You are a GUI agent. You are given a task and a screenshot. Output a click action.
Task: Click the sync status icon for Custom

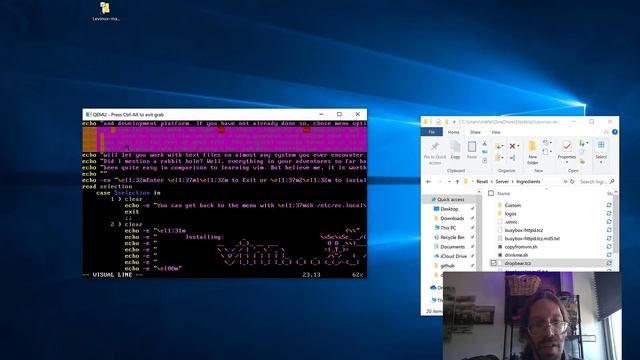609,205
